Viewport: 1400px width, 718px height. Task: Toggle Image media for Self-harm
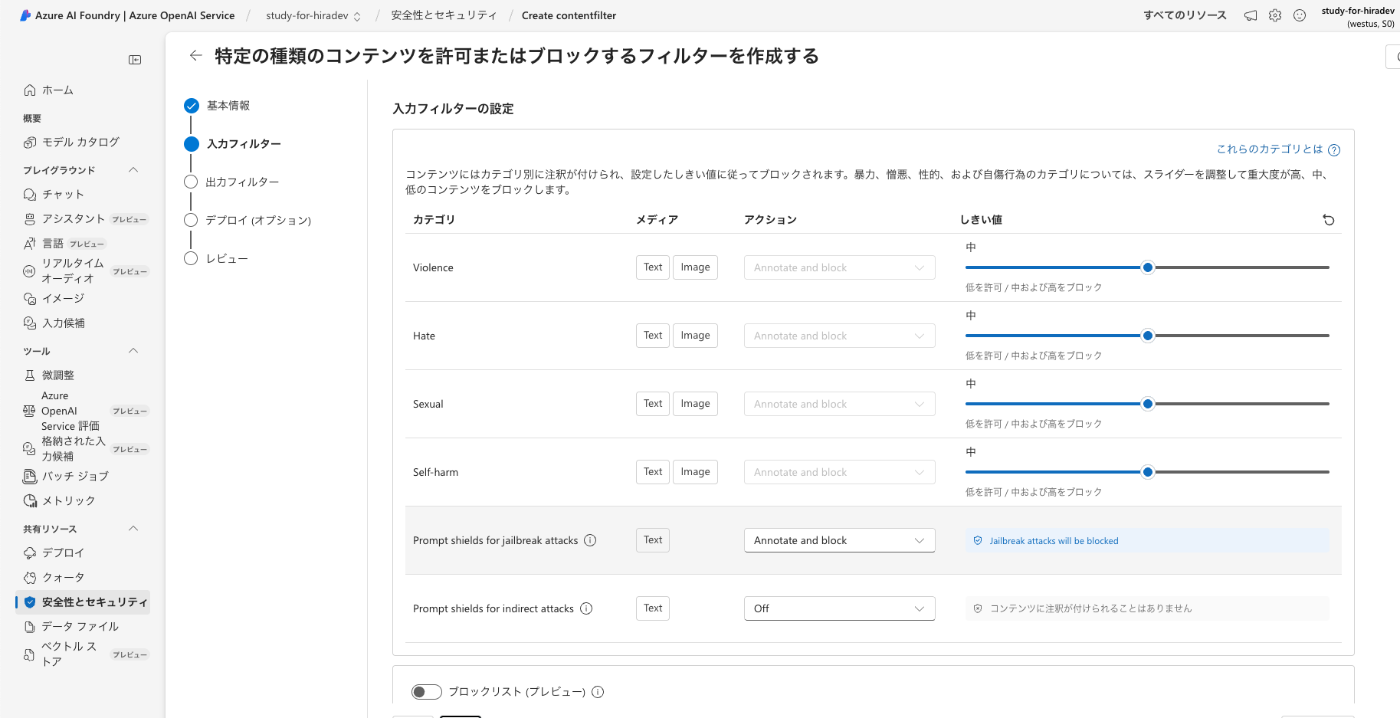(x=695, y=471)
